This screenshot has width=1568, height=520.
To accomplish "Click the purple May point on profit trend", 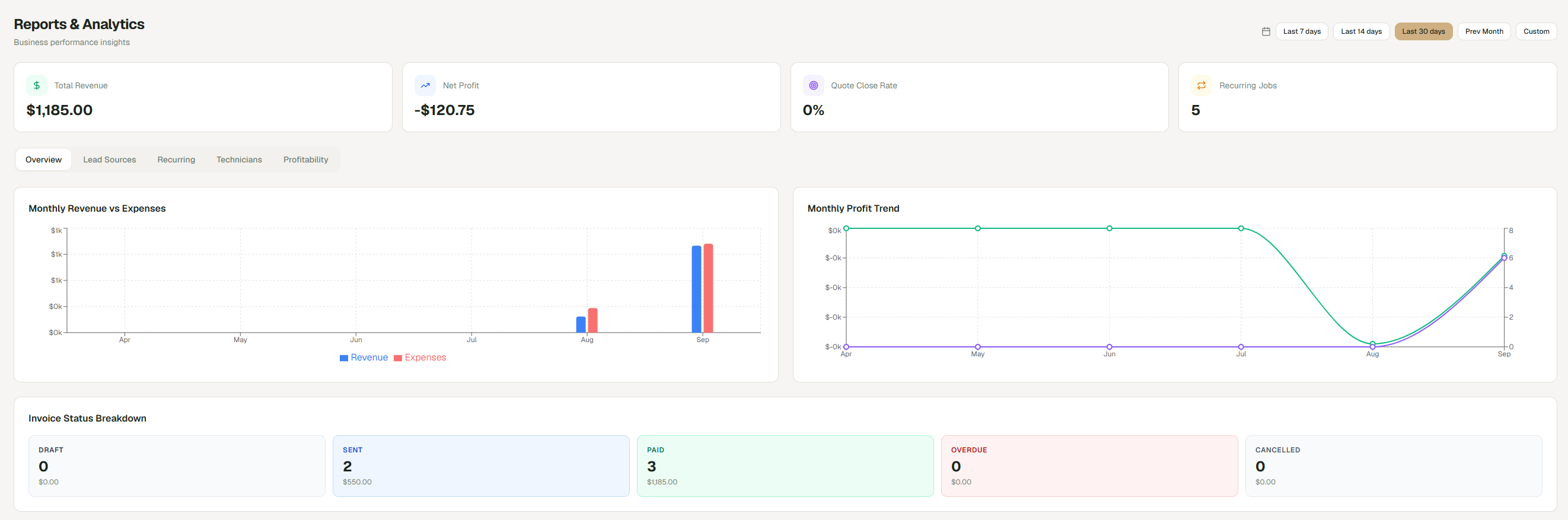I will click(977, 347).
